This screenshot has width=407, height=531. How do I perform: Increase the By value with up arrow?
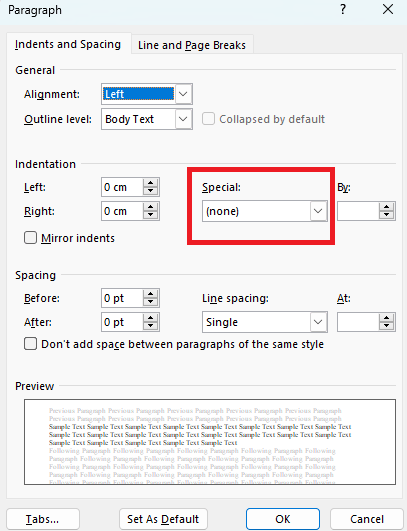386,207
